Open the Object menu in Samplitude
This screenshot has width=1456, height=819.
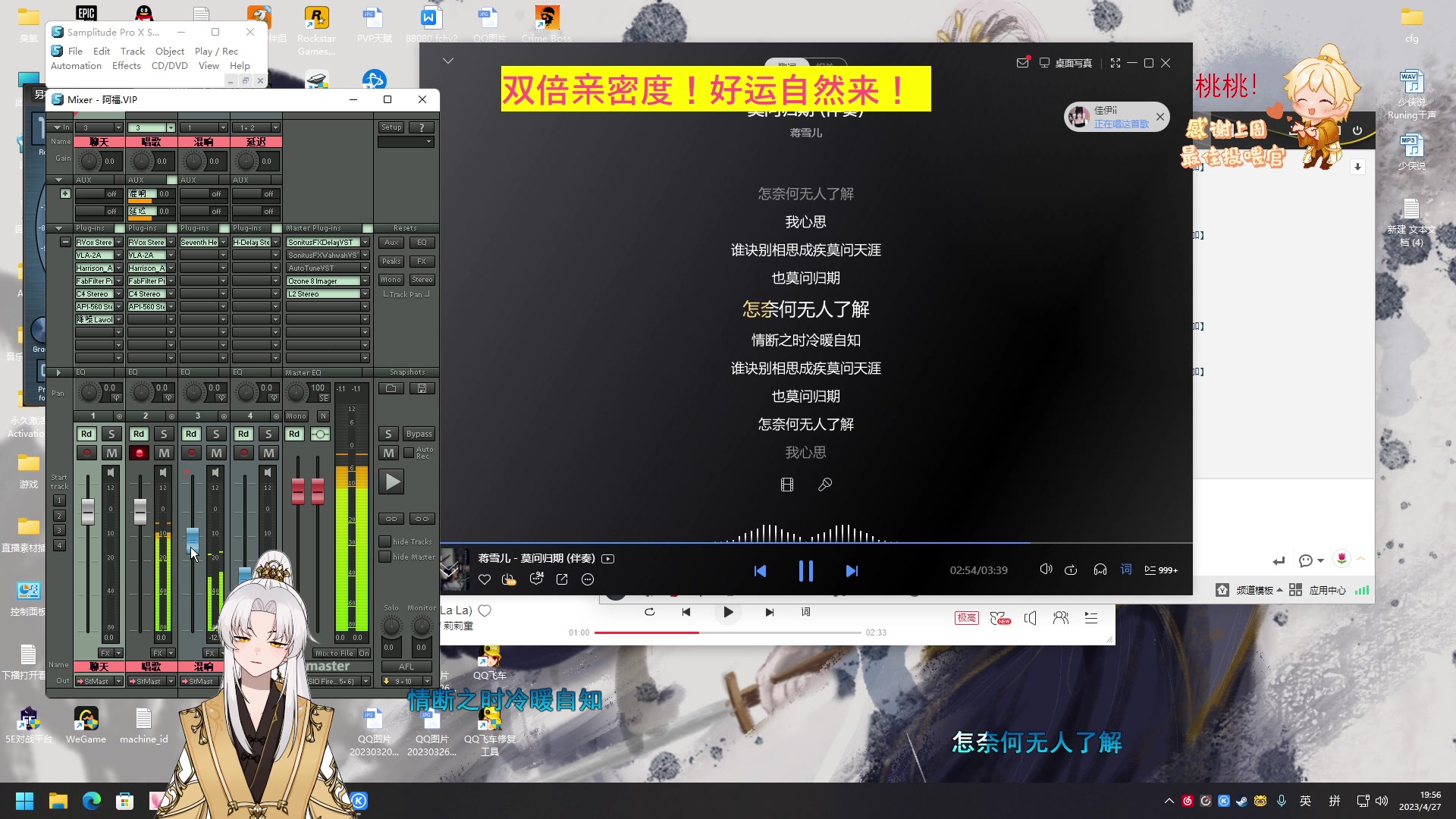(x=170, y=52)
